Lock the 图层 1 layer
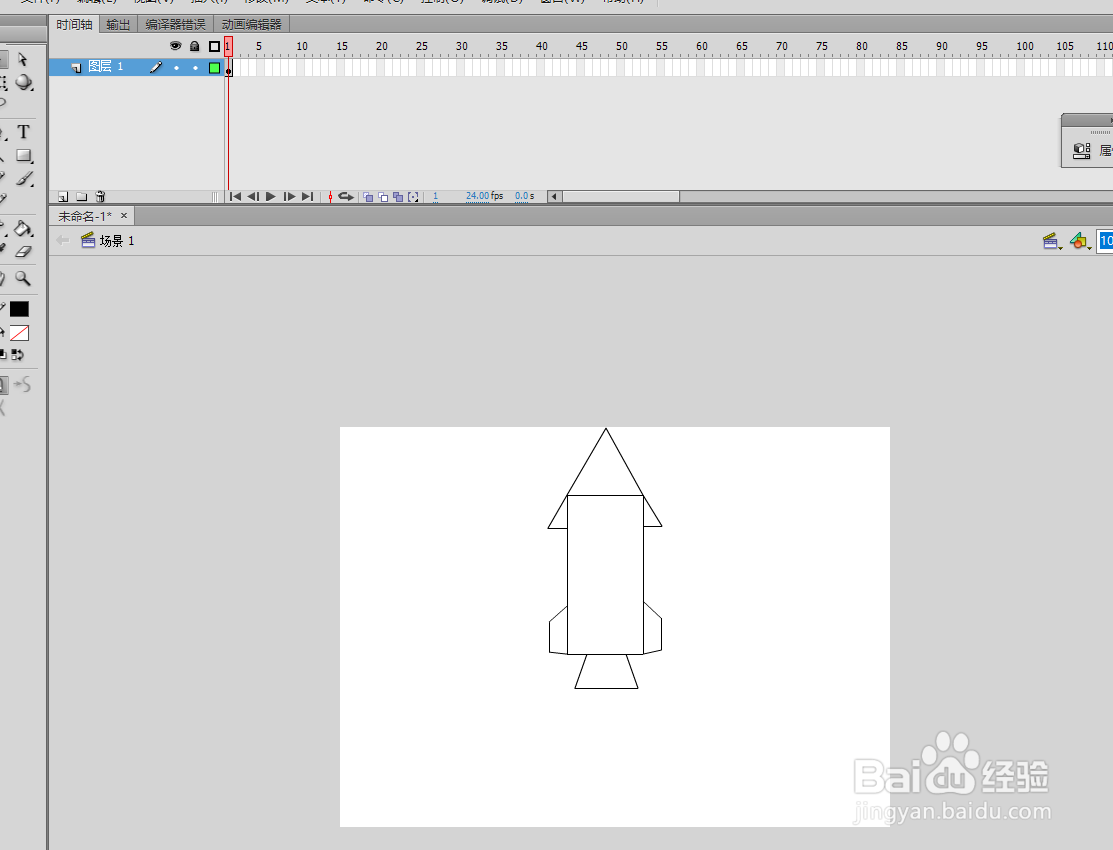 (194, 67)
